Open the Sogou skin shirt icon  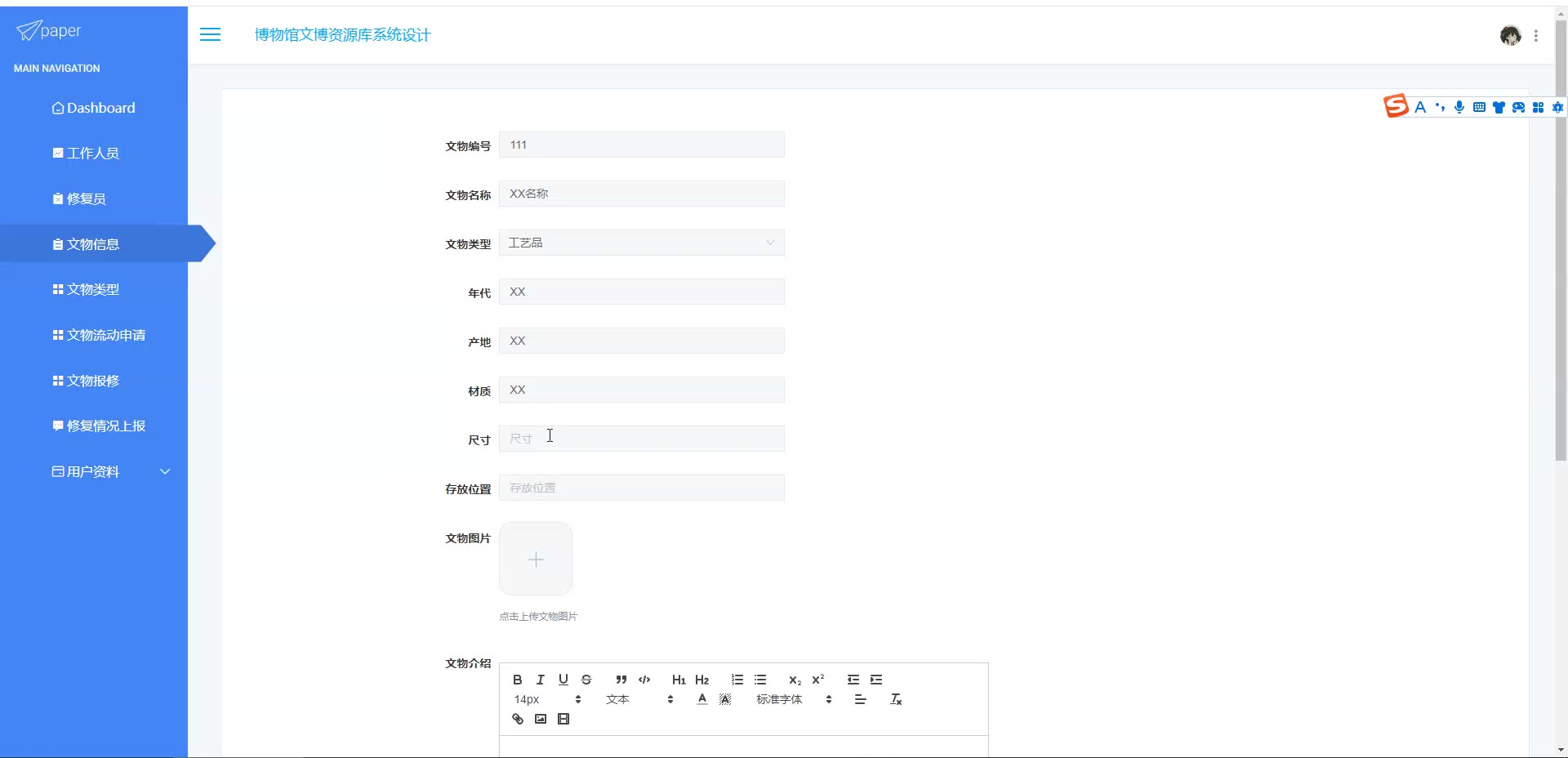tap(1499, 107)
